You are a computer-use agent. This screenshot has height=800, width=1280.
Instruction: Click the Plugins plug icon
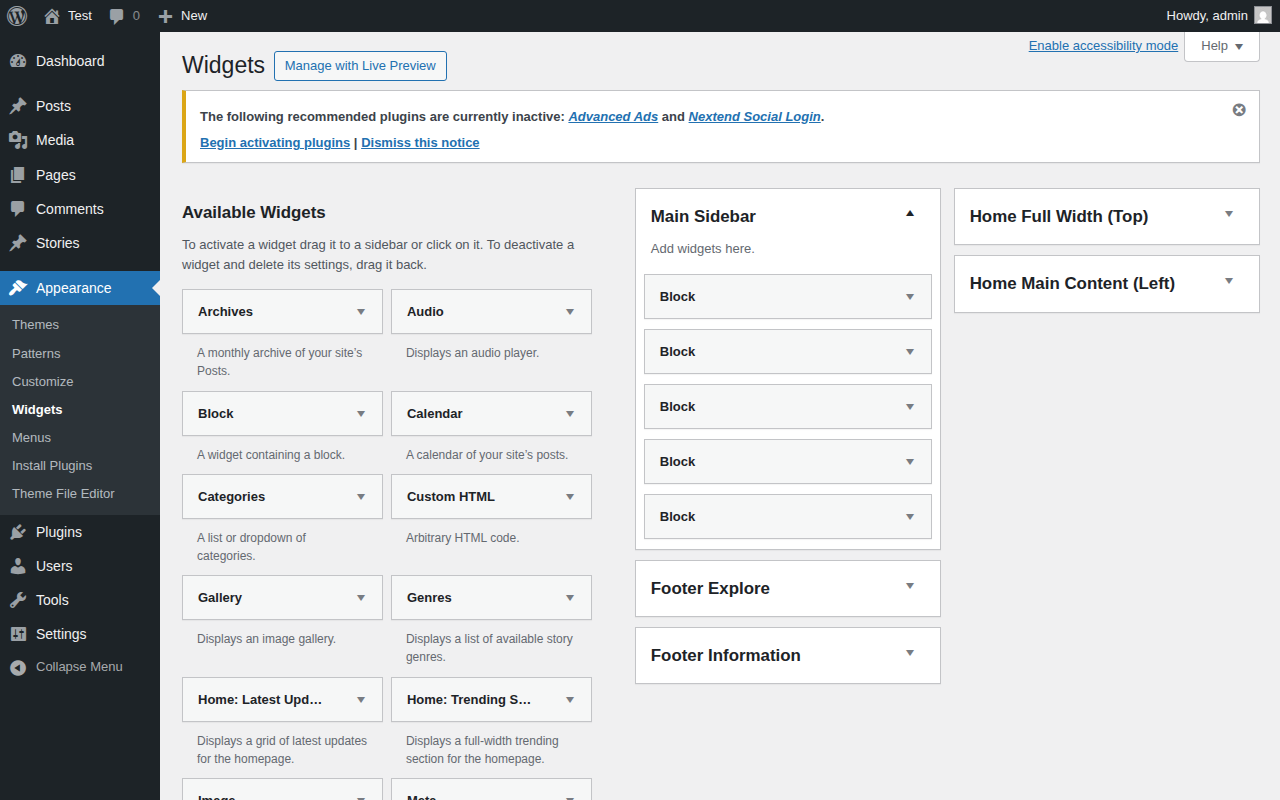18,532
